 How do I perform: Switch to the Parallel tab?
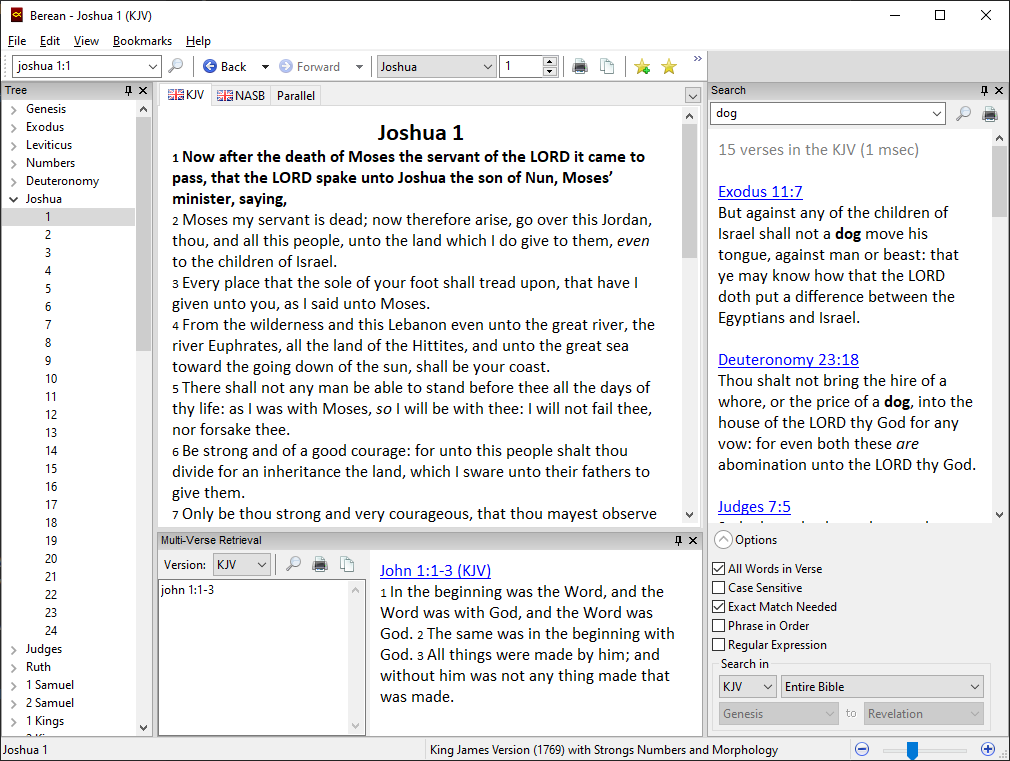(296, 95)
